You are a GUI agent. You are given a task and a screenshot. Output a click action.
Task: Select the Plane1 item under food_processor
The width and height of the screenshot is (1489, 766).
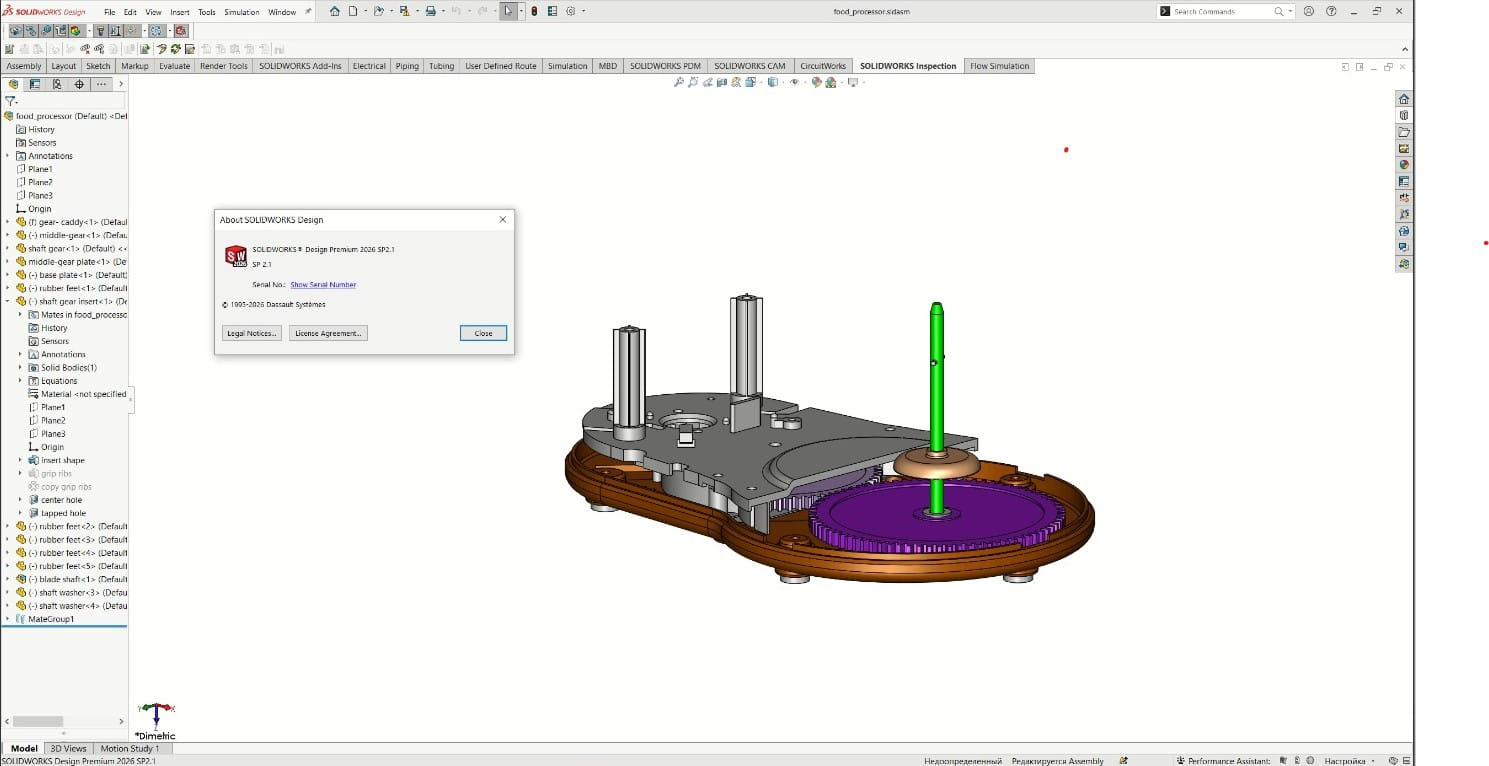point(40,169)
